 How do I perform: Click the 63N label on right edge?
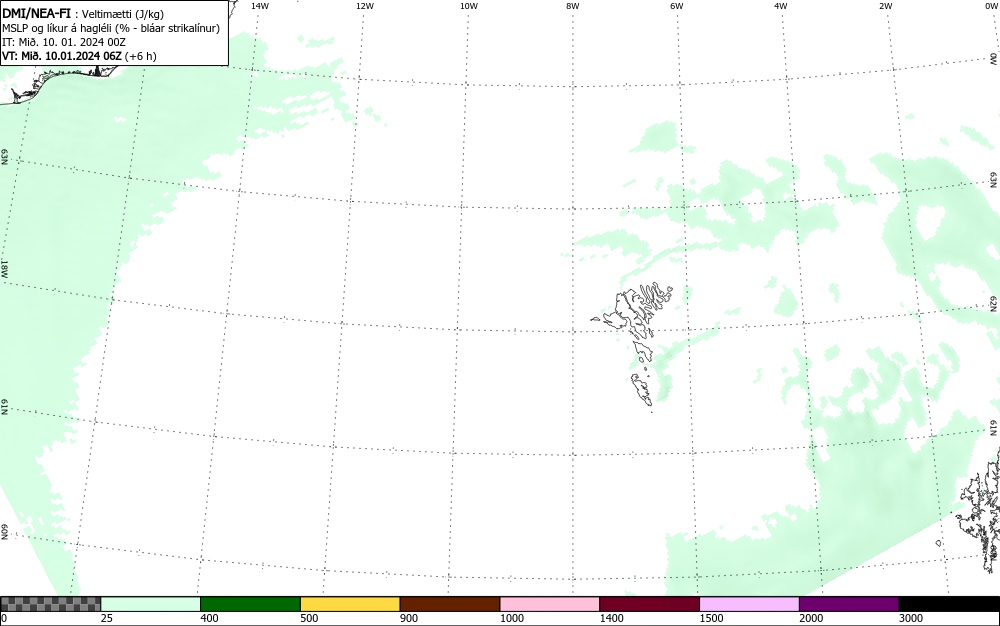(x=994, y=180)
